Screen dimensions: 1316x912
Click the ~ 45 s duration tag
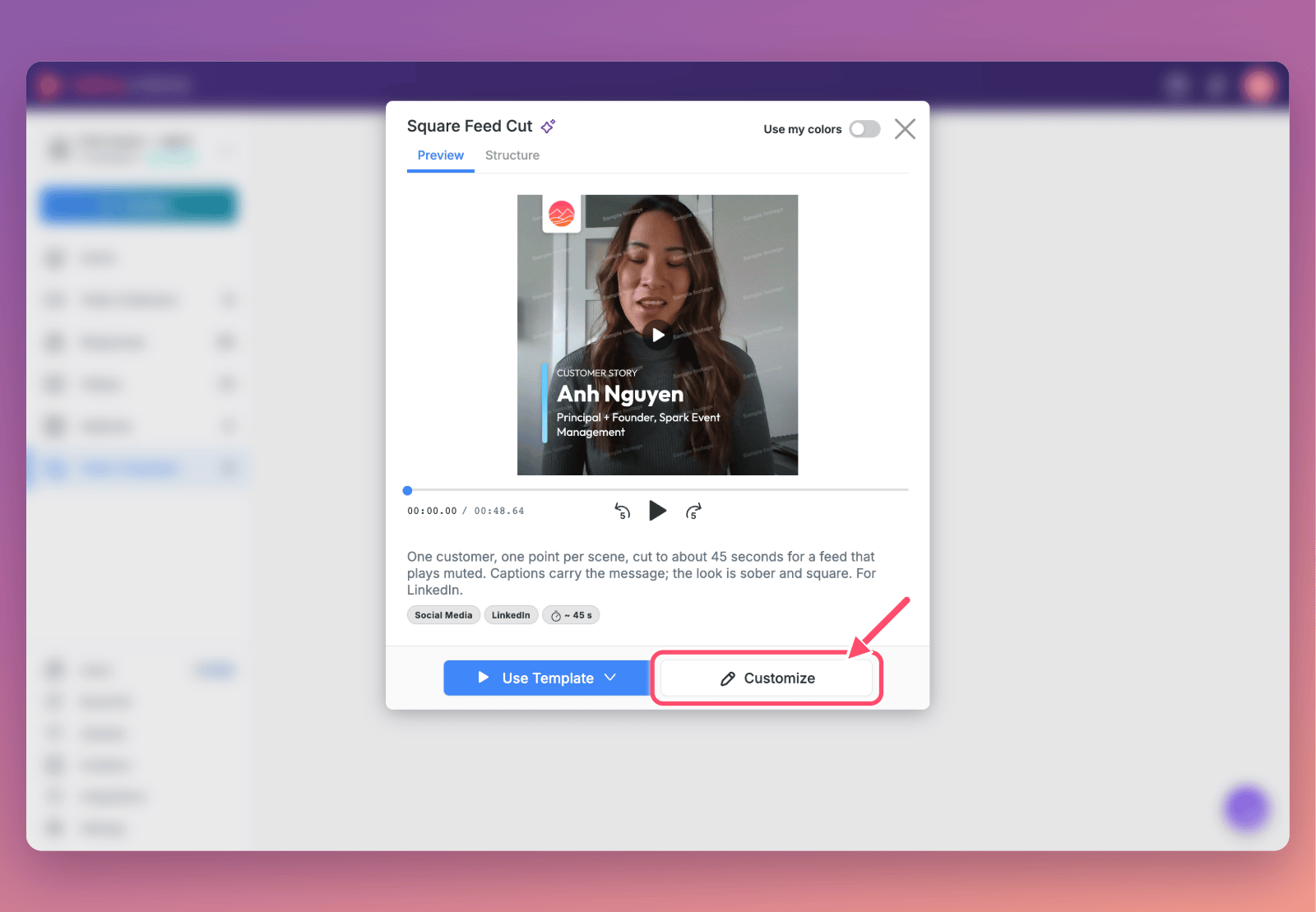571,615
